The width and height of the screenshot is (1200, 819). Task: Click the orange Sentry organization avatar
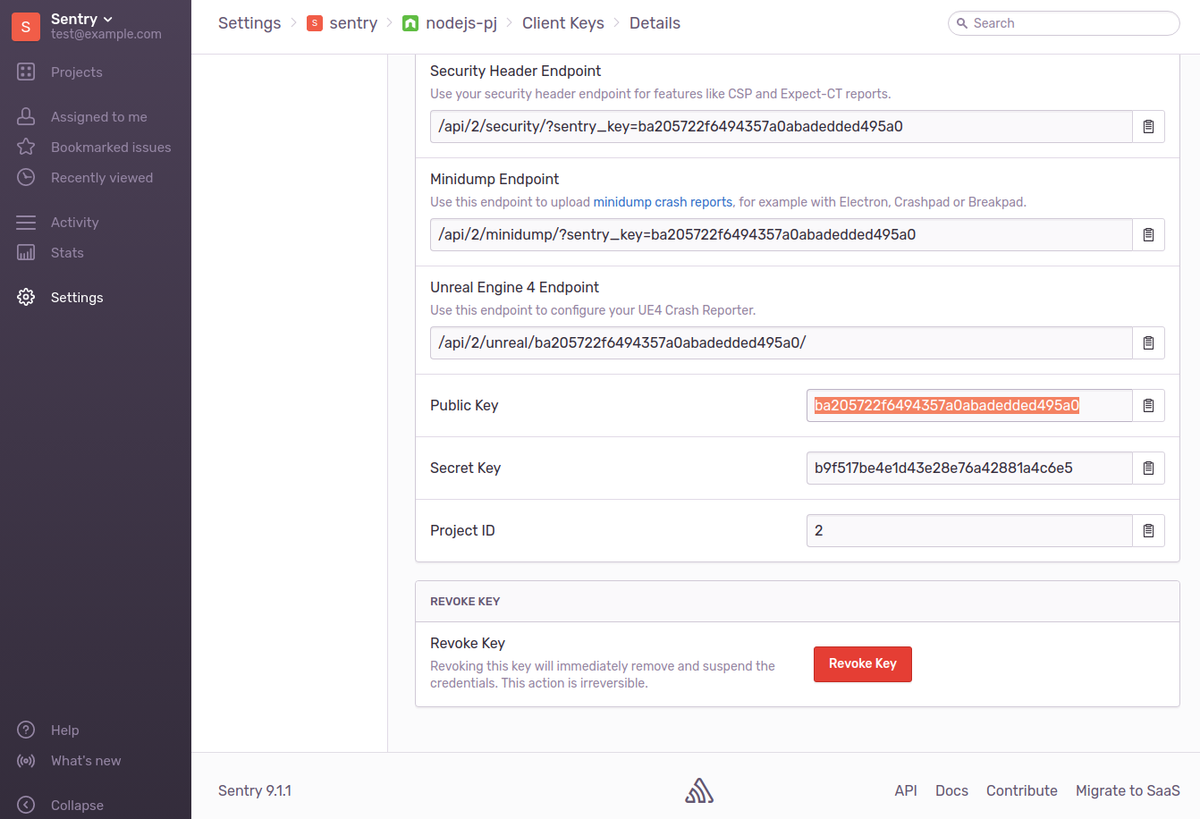tap(26, 25)
